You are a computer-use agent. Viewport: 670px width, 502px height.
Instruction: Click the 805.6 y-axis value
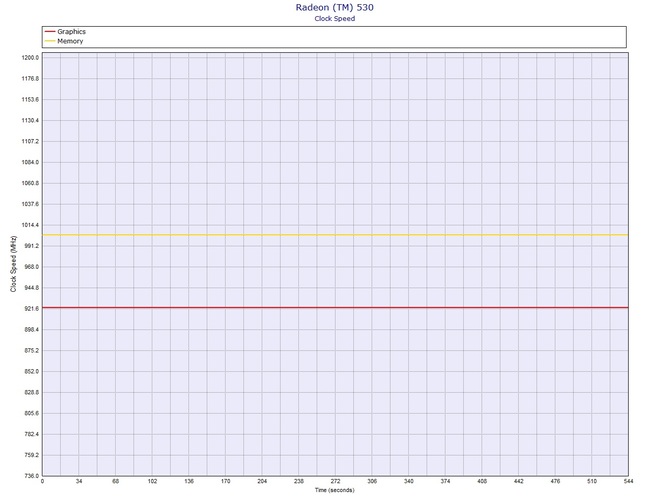[x=31, y=414]
